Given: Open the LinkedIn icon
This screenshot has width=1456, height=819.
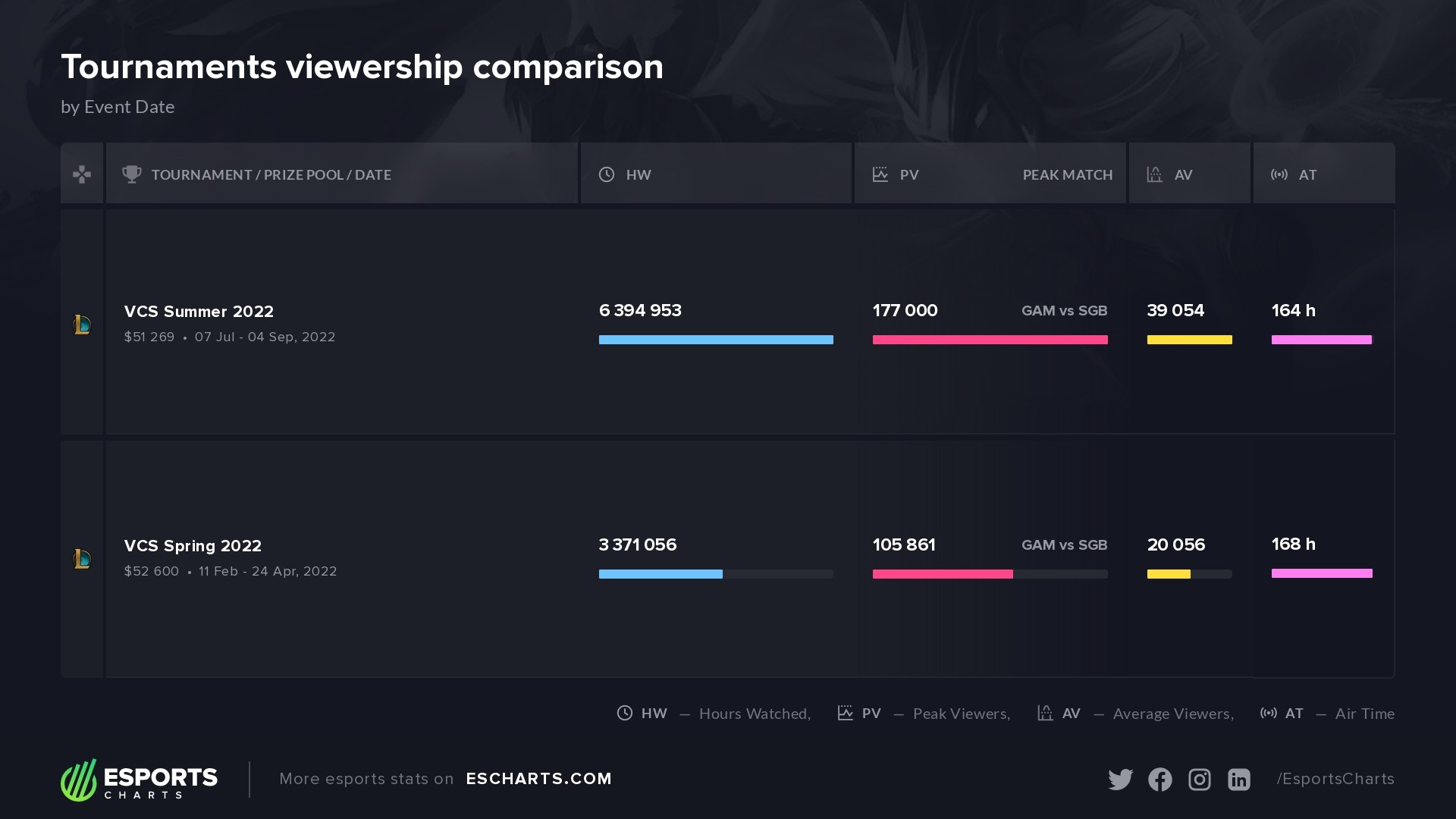Looking at the screenshot, I should tap(1238, 780).
